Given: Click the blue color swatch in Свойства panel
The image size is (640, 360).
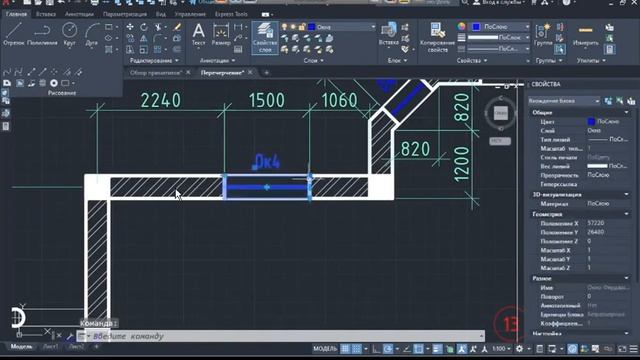Looking at the screenshot, I should tap(476, 27).
